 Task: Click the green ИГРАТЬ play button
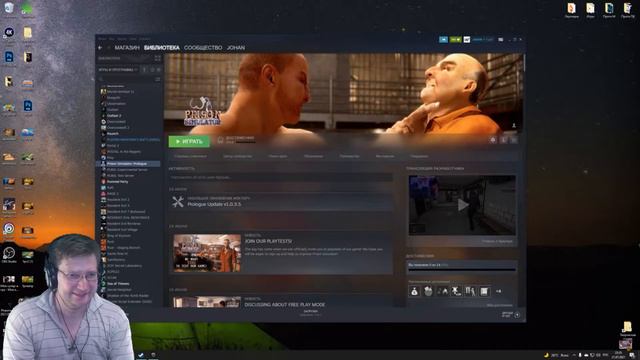[189, 141]
